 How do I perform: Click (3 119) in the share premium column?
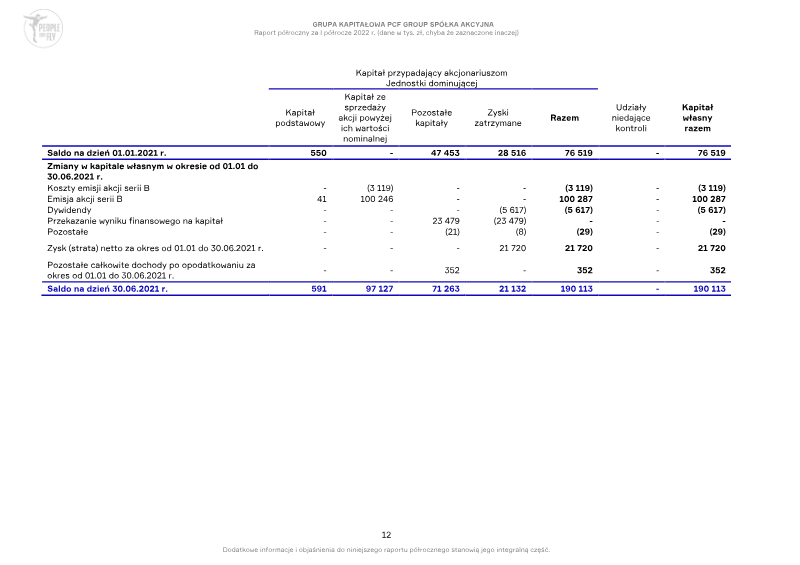tap(380, 188)
